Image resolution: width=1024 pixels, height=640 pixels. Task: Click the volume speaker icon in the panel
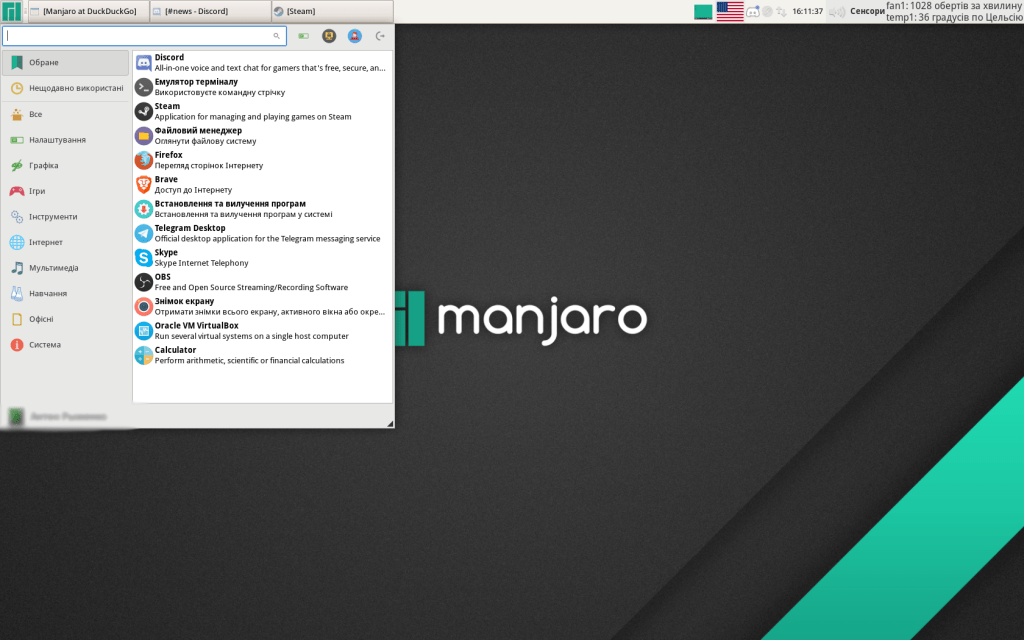tap(837, 11)
